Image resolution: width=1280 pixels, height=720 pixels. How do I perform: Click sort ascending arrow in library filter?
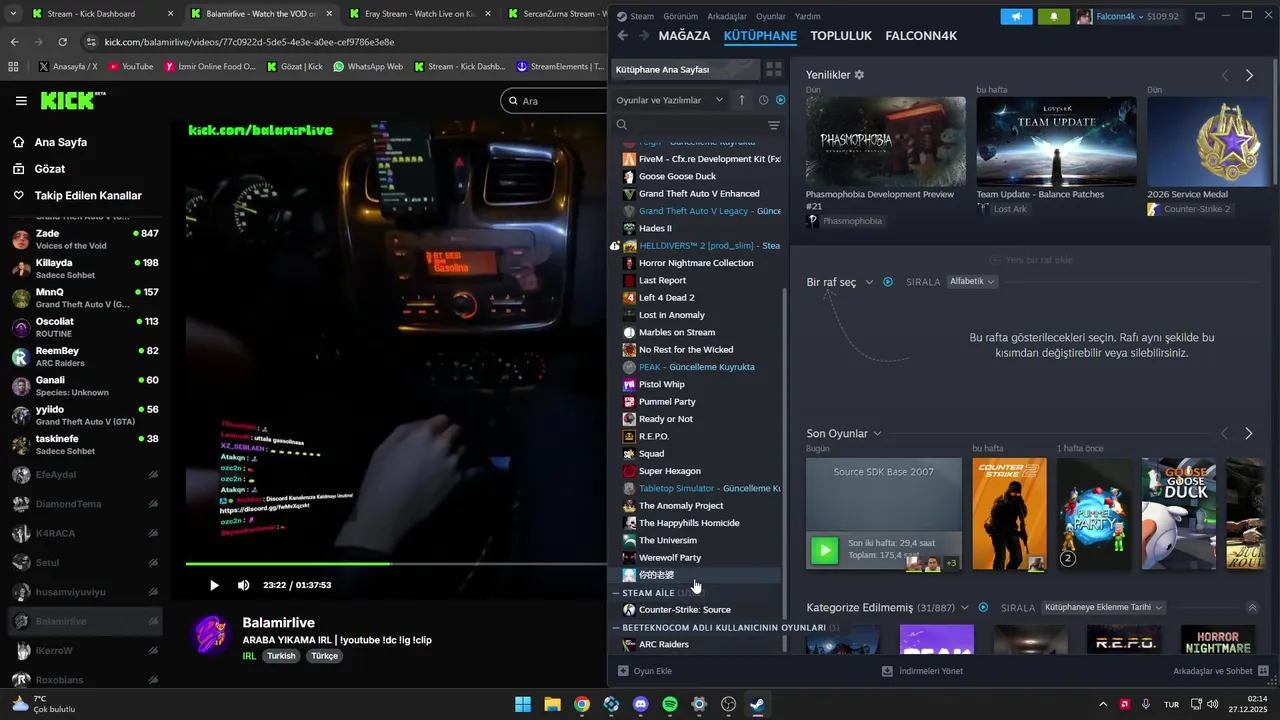click(741, 100)
